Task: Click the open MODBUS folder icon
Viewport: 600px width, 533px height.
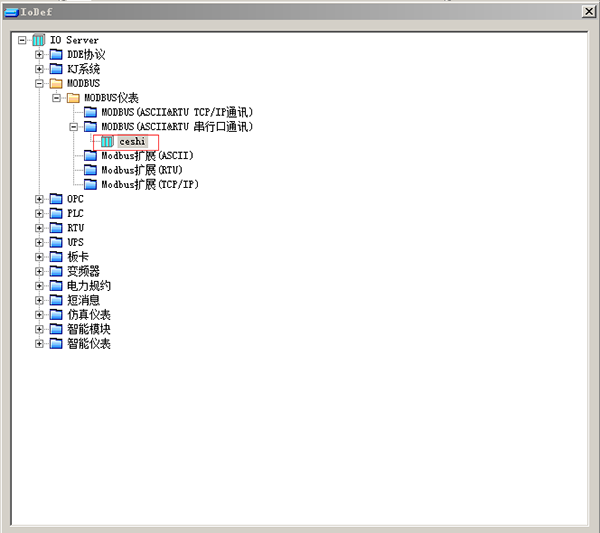Action: coord(56,84)
